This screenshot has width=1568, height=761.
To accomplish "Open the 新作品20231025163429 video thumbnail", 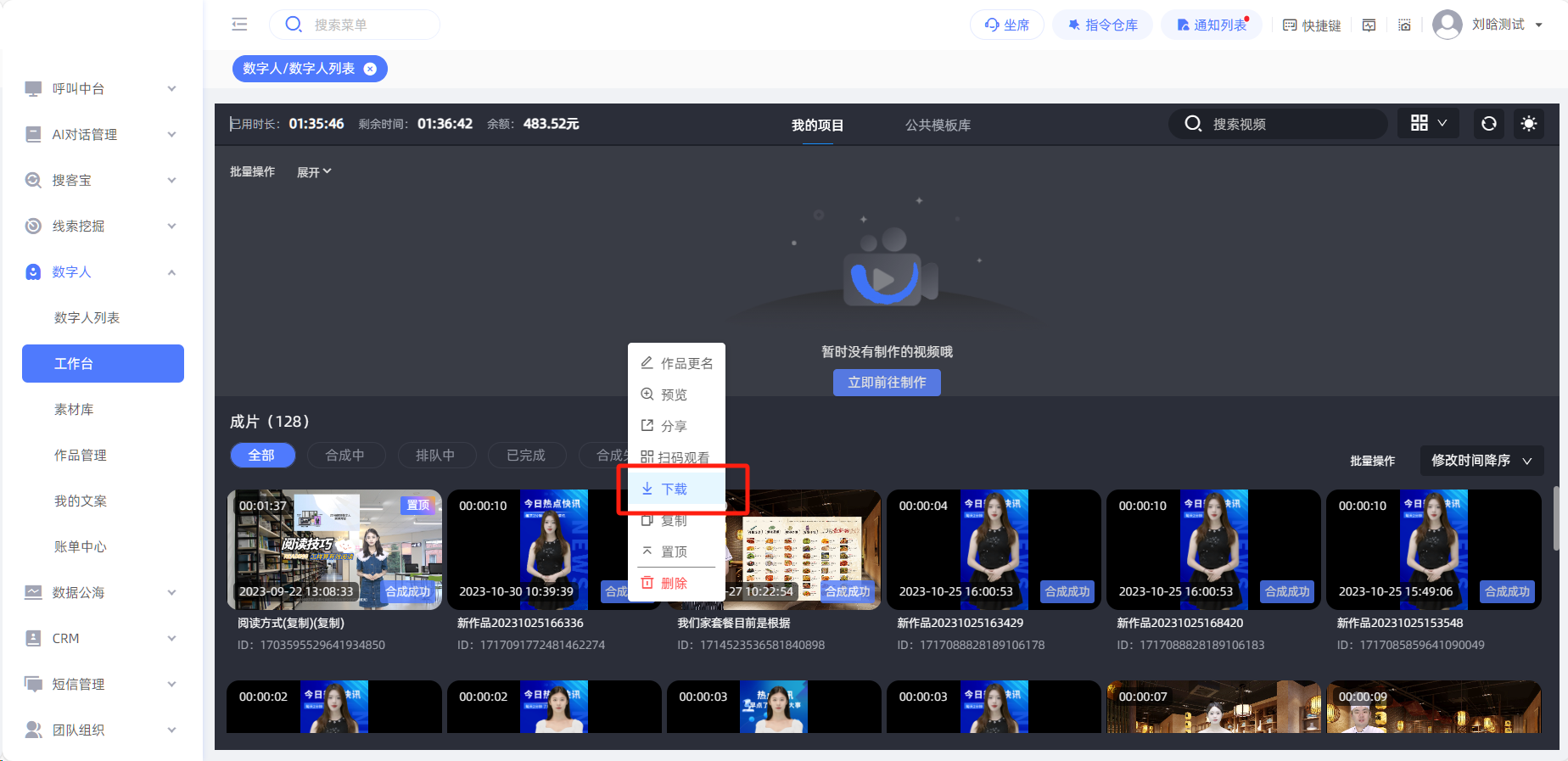I will click(994, 550).
